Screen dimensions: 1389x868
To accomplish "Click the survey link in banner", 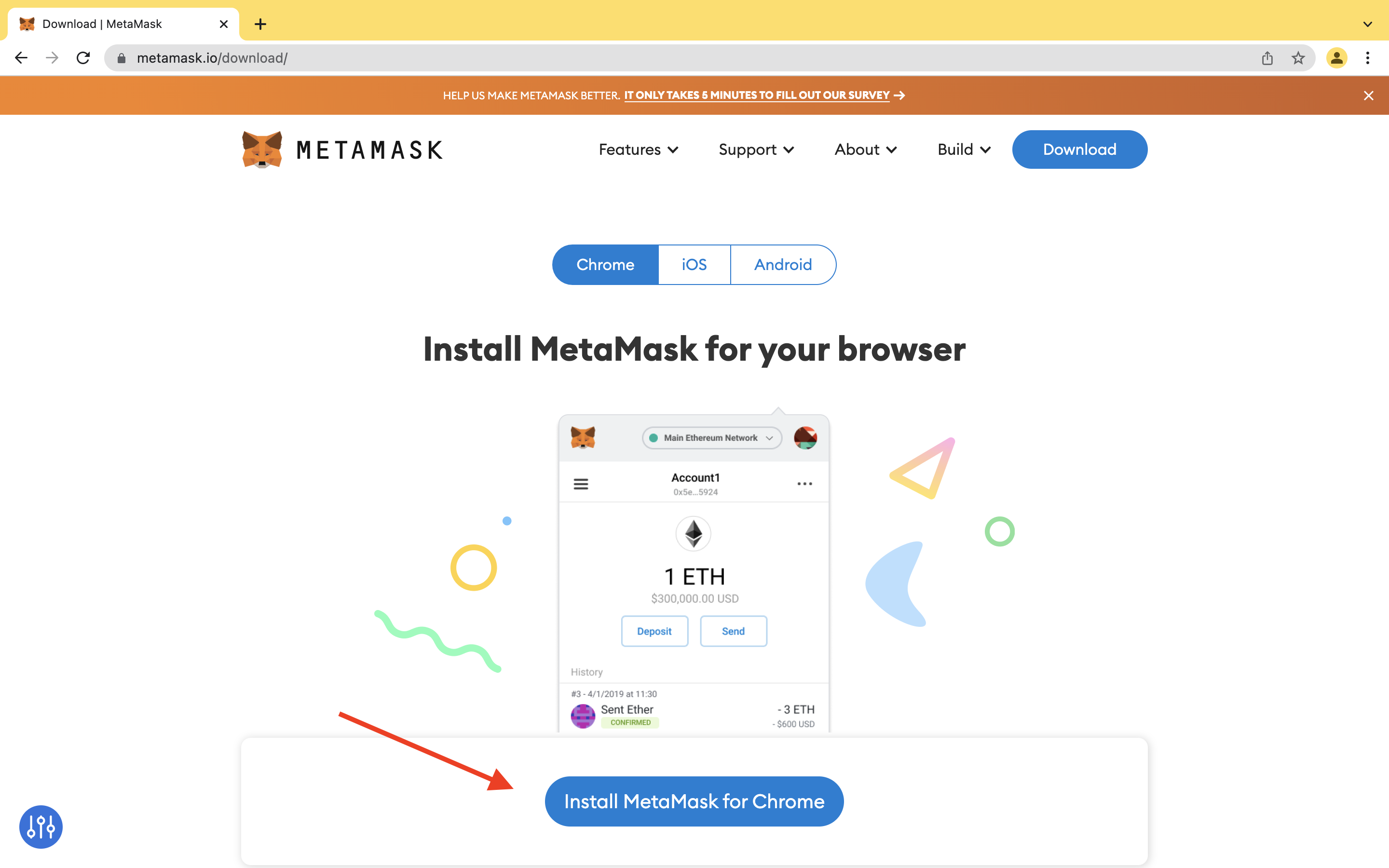I will click(756, 94).
